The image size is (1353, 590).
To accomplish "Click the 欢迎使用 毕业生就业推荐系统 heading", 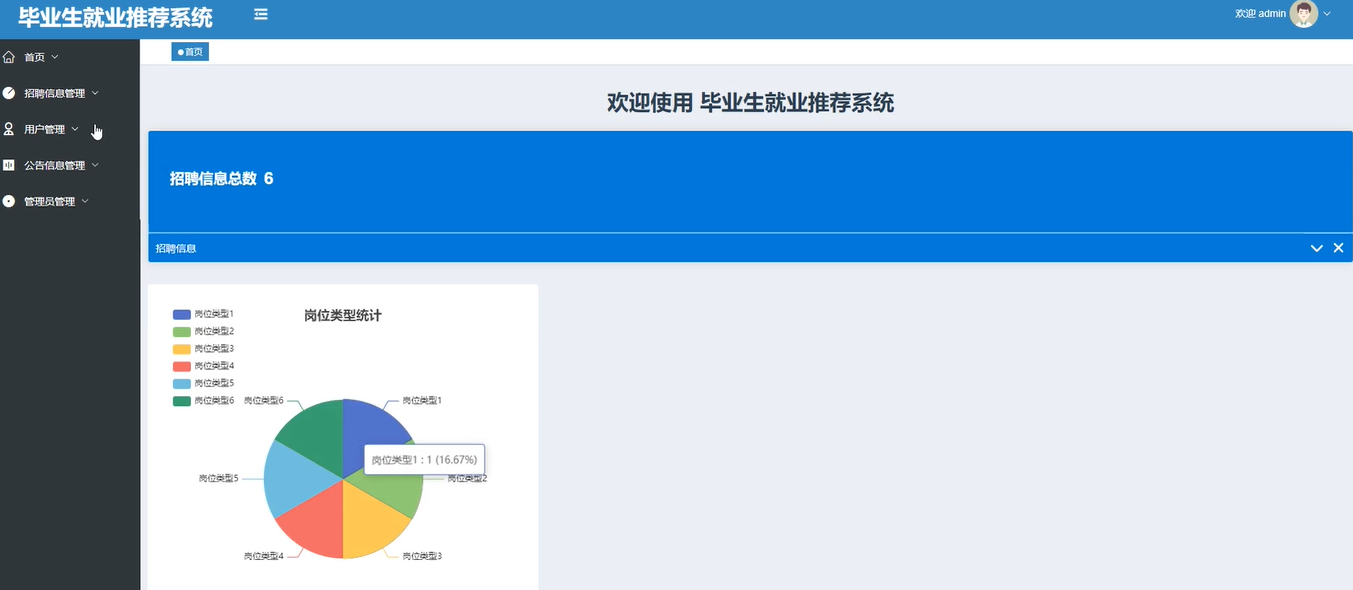I will click(750, 102).
